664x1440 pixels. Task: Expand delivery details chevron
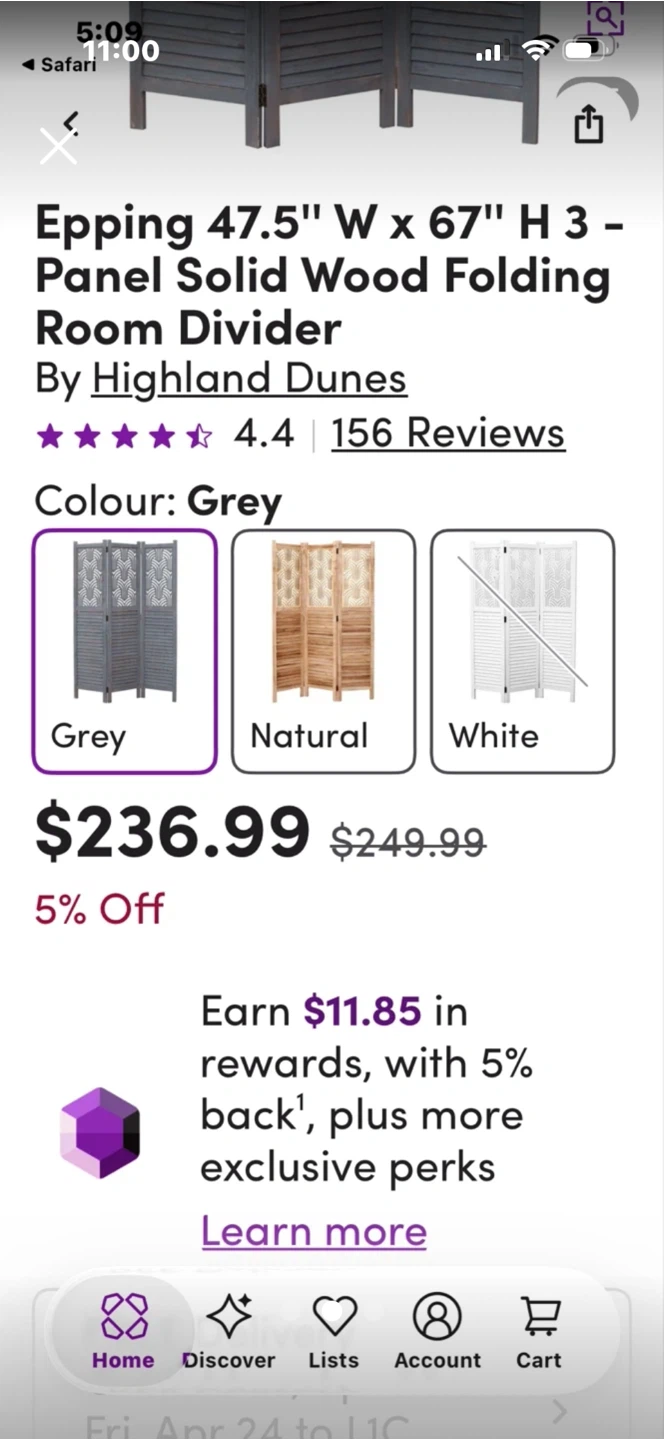pos(559,1411)
